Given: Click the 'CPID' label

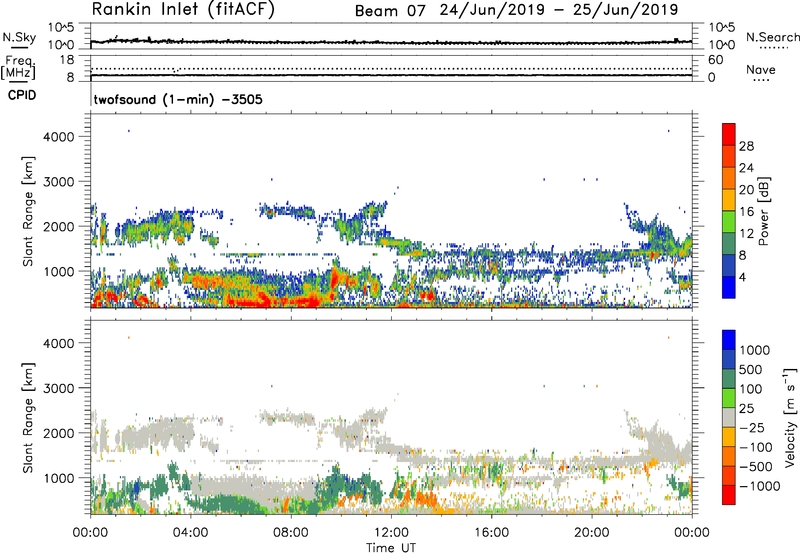Looking at the screenshot, I should [22, 95].
